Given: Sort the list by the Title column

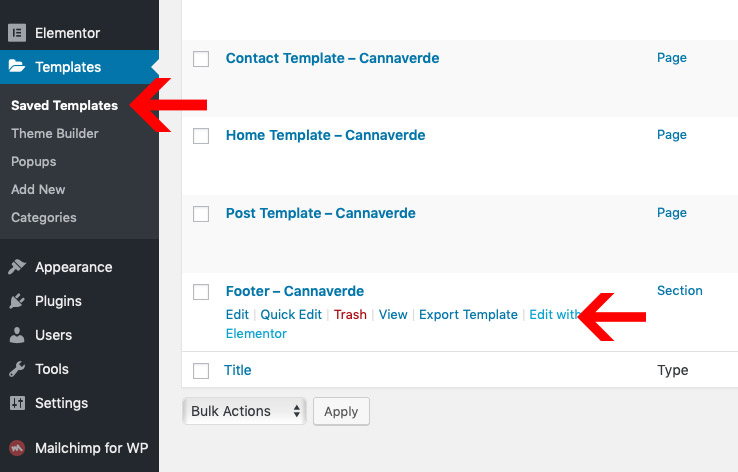Looking at the screenshot, I should [238, 370].
